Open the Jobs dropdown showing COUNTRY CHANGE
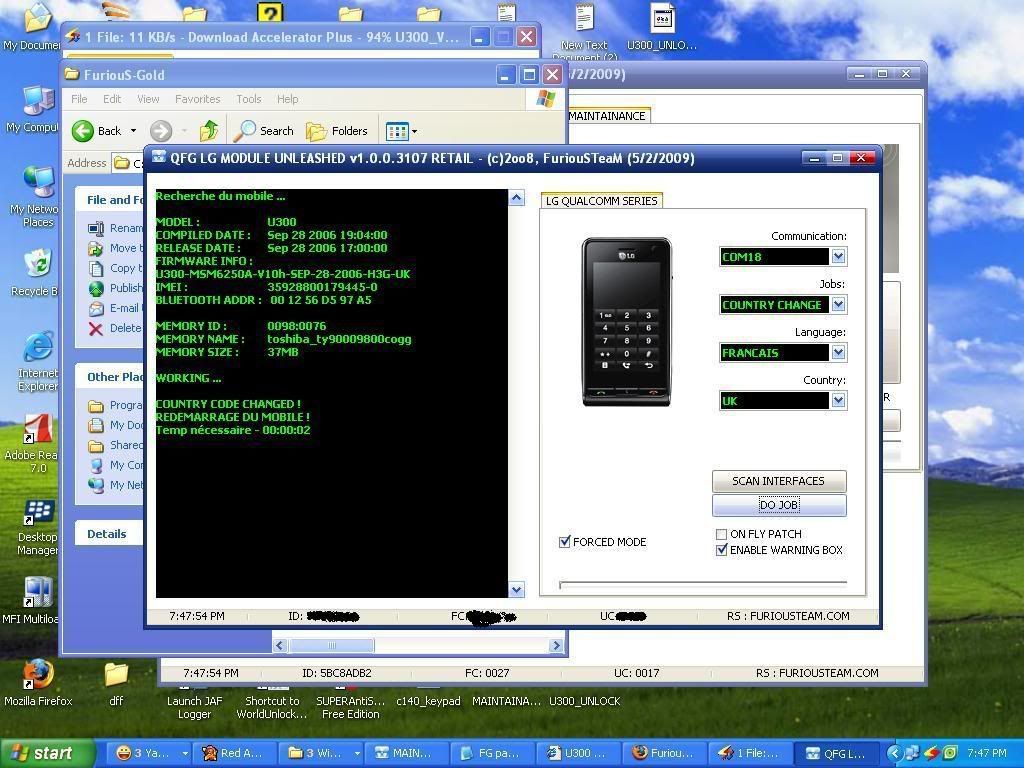Image resolution: width=1024 pixels, height=768 pixels. tap(839, 304)
